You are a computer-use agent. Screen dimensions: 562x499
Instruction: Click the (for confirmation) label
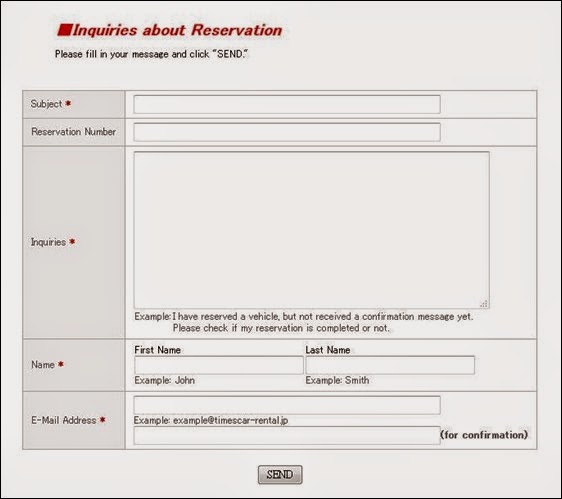click(484, 435)
